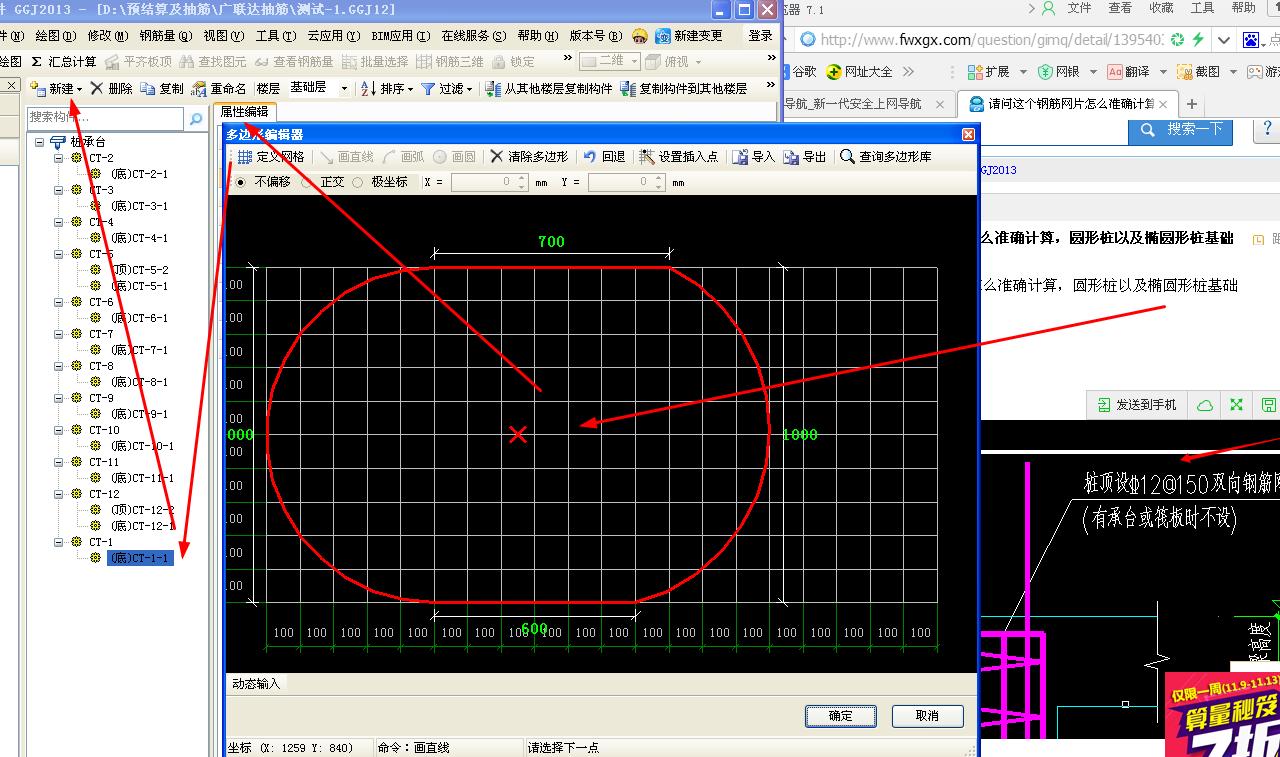Click the 复制 copy icon in component toolbar
The width and height of the screenshot is (1280, 757).
tap(148, 88)
